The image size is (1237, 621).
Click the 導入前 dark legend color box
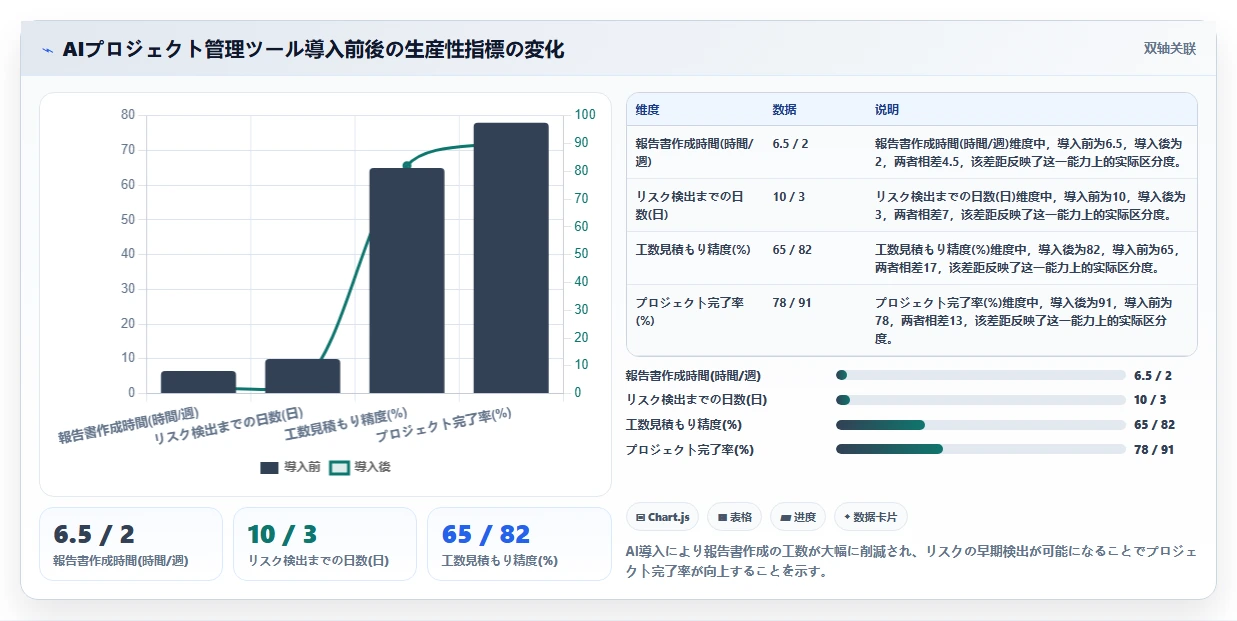[270, 467]
